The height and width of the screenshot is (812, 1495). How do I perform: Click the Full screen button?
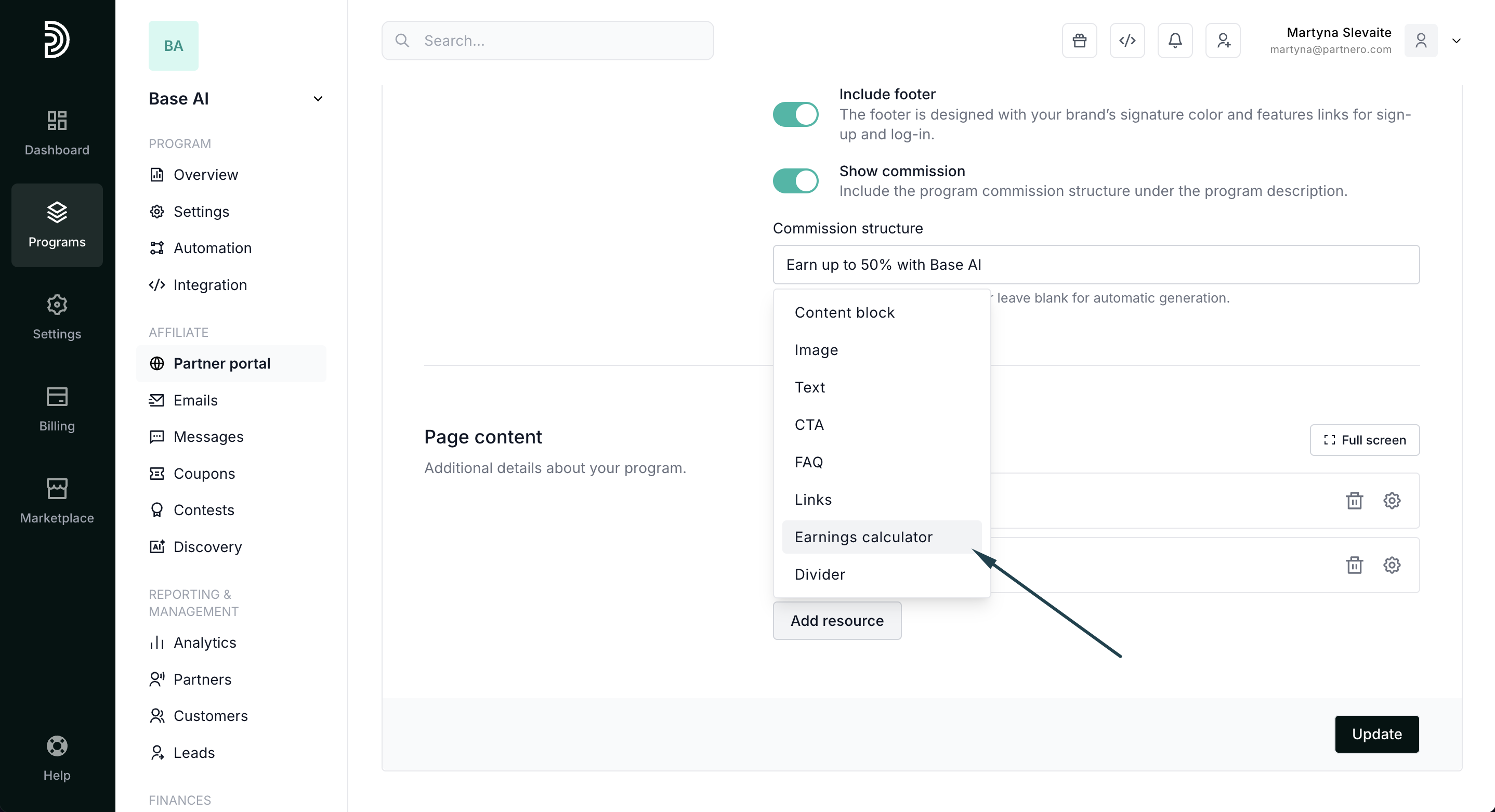[x=1364, y=440]
